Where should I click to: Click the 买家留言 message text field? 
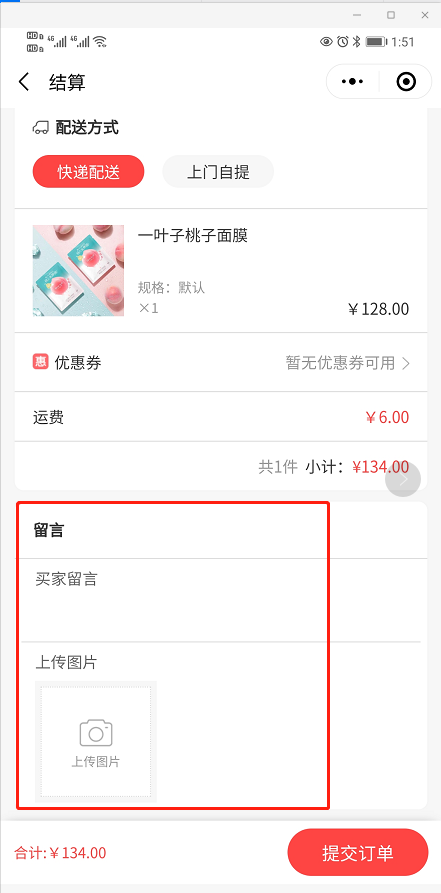coord(220,600)
